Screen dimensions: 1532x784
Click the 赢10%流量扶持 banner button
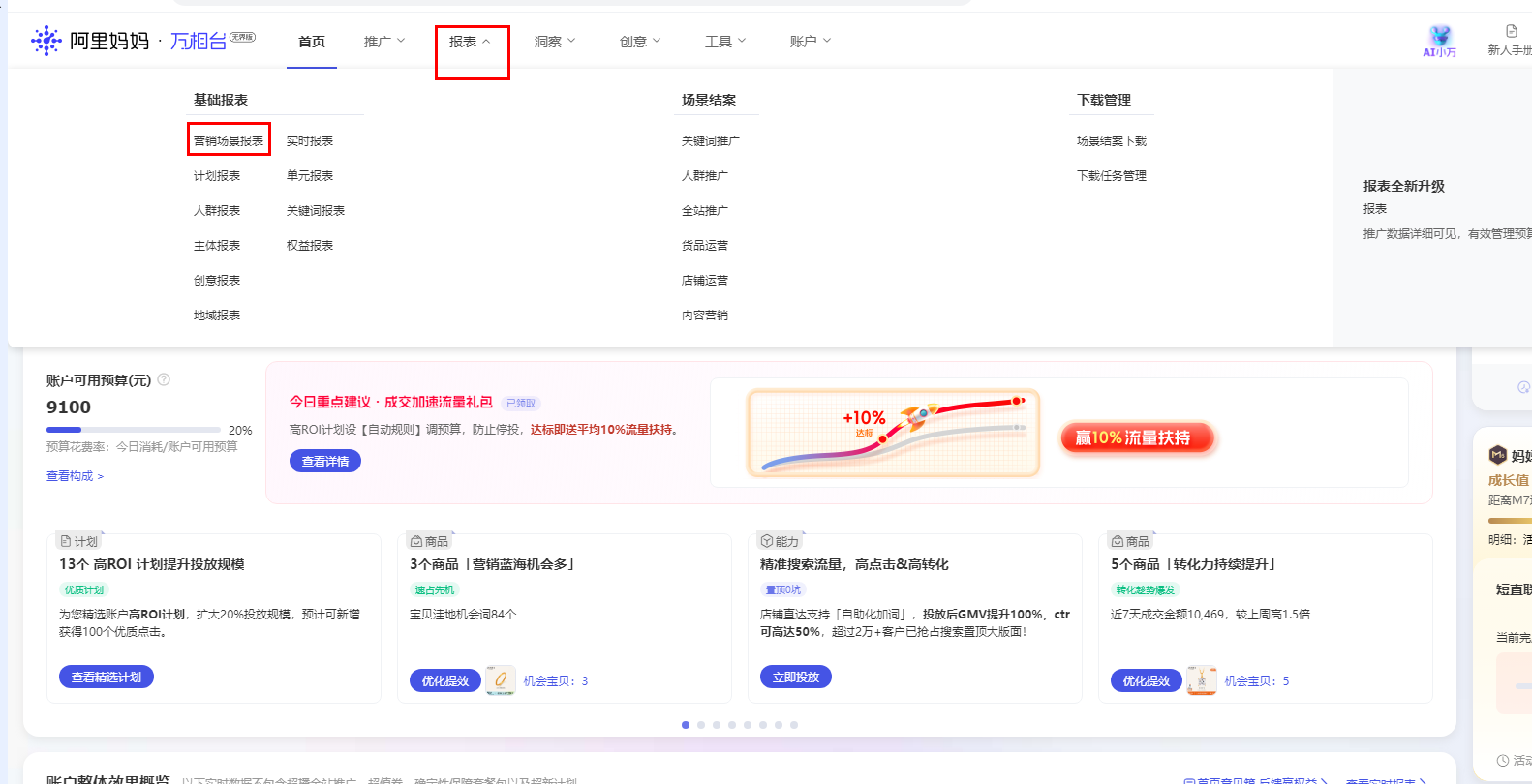pyautogui.click(x=1137, y=437)
